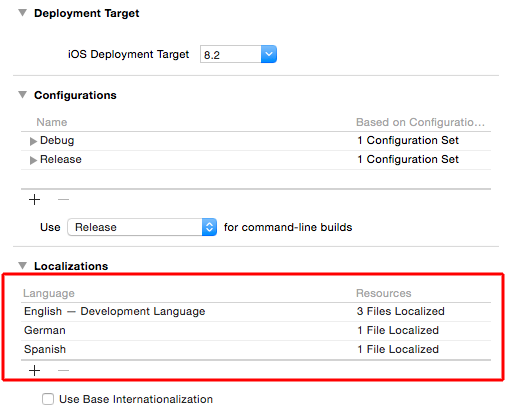Click the Language column header

[49, 293]
